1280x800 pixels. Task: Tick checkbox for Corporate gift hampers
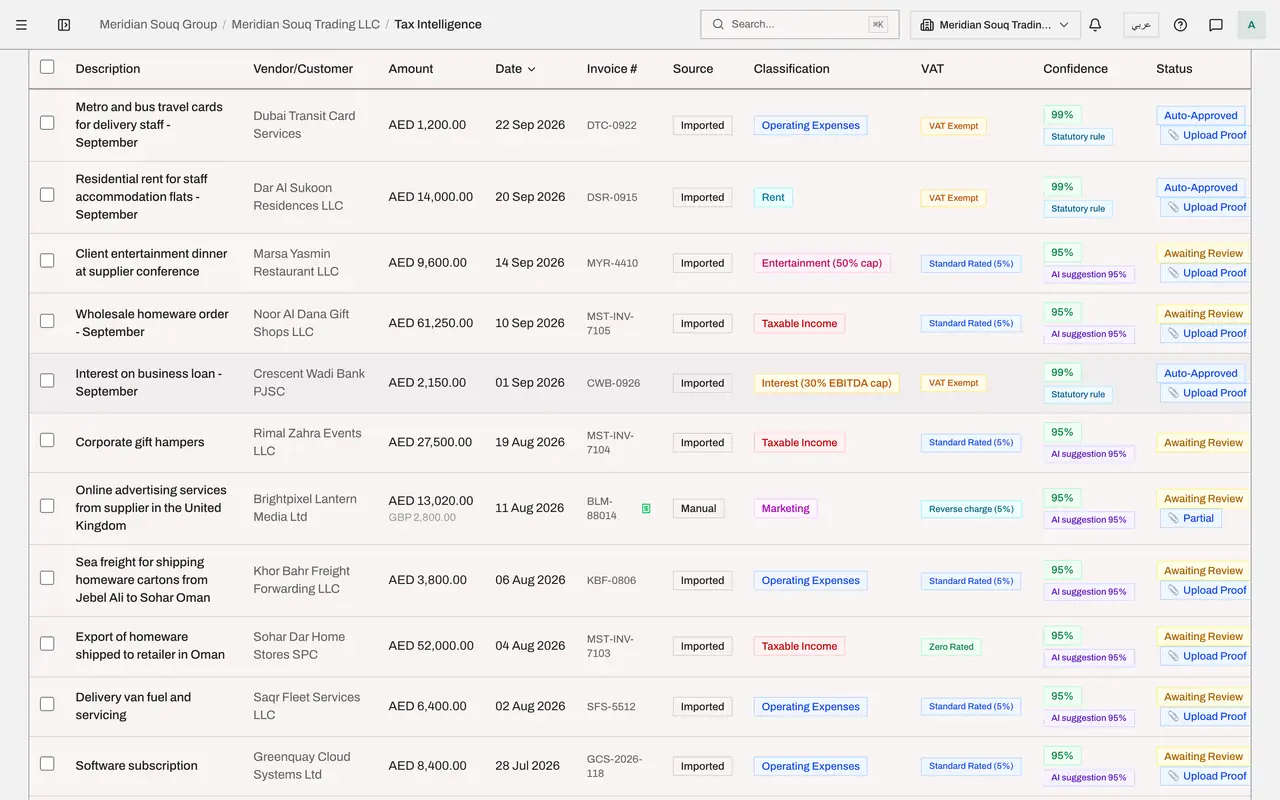coord(47,440)
